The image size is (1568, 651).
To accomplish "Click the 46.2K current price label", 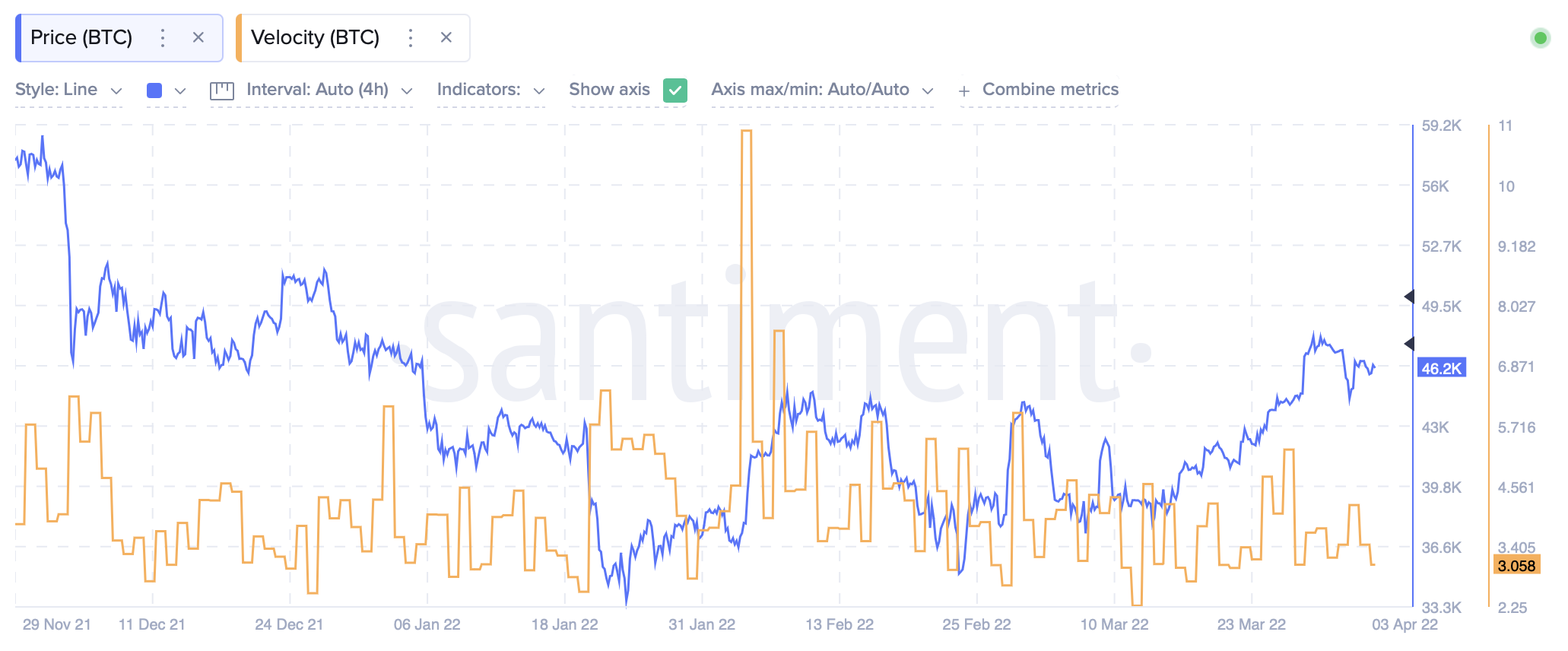I will click(1441, 368).
